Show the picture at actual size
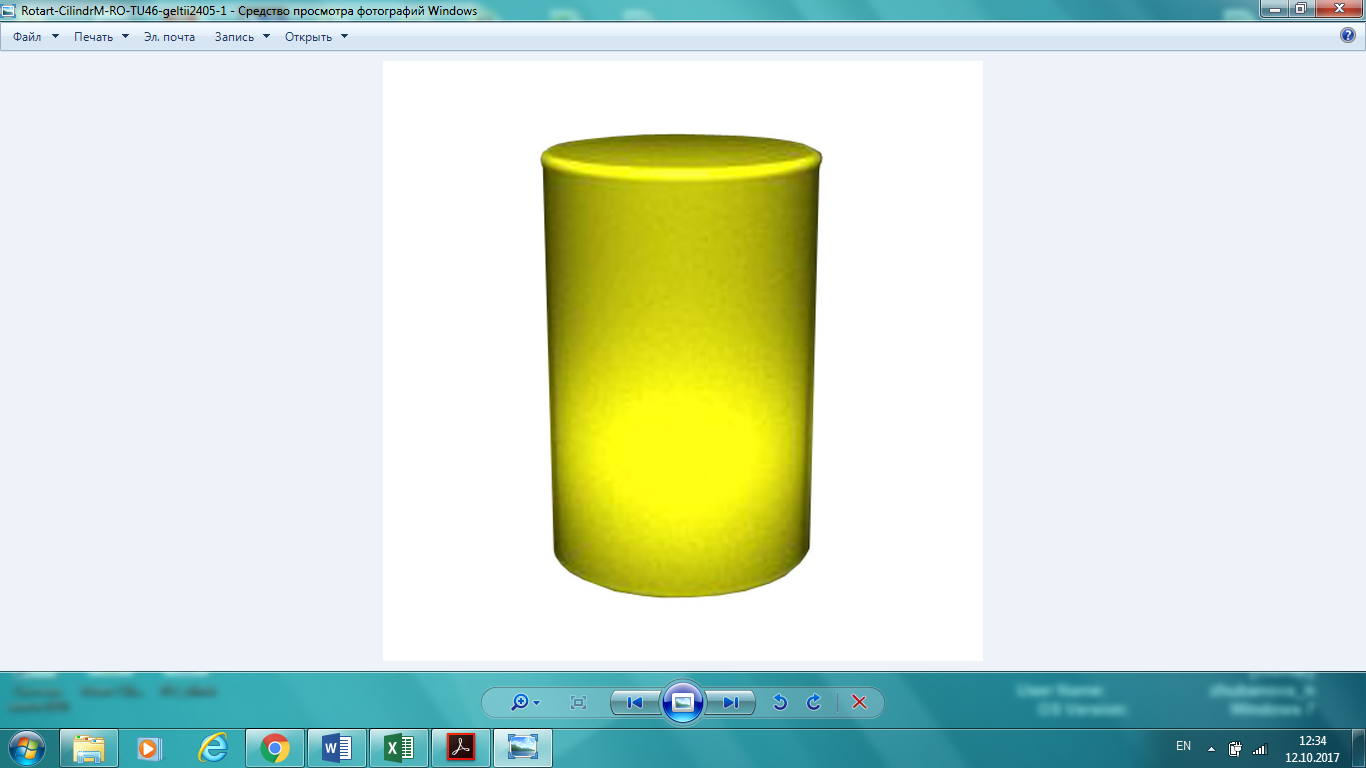1366x768 pixels. click(578, 703)
